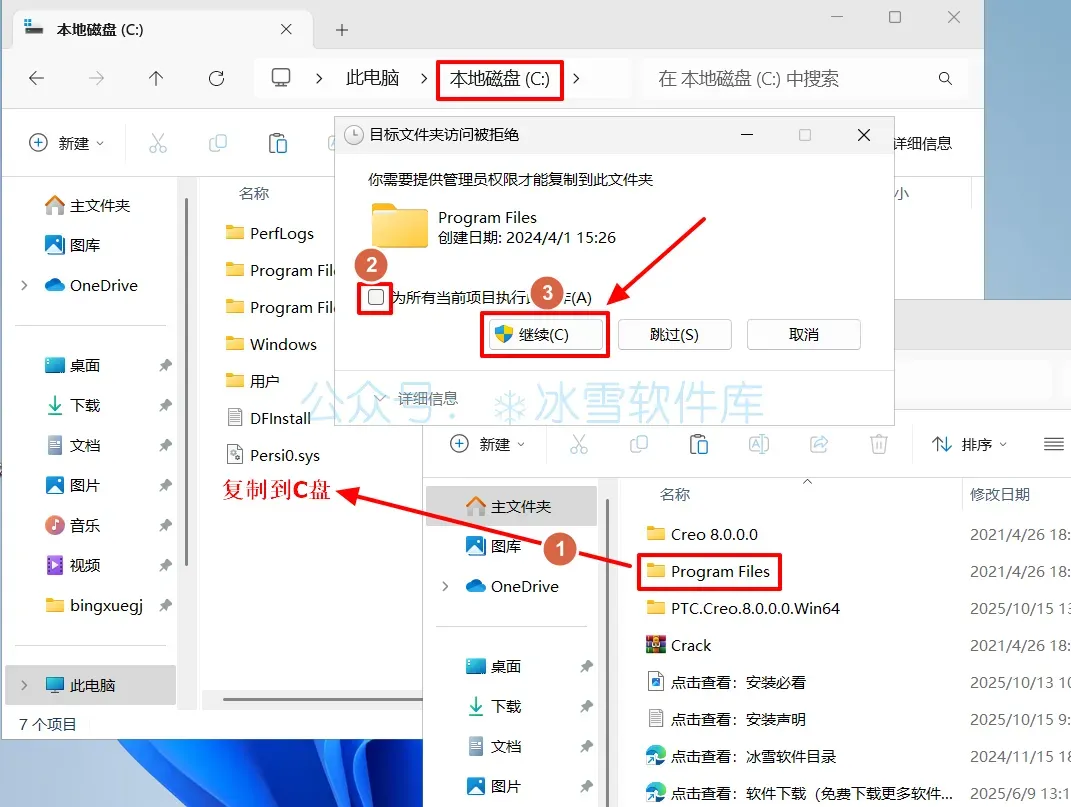This screenshot has height=807, width=1071.
Task: Sort by 修改日期 column in lower window
Action: (1000, 494)
